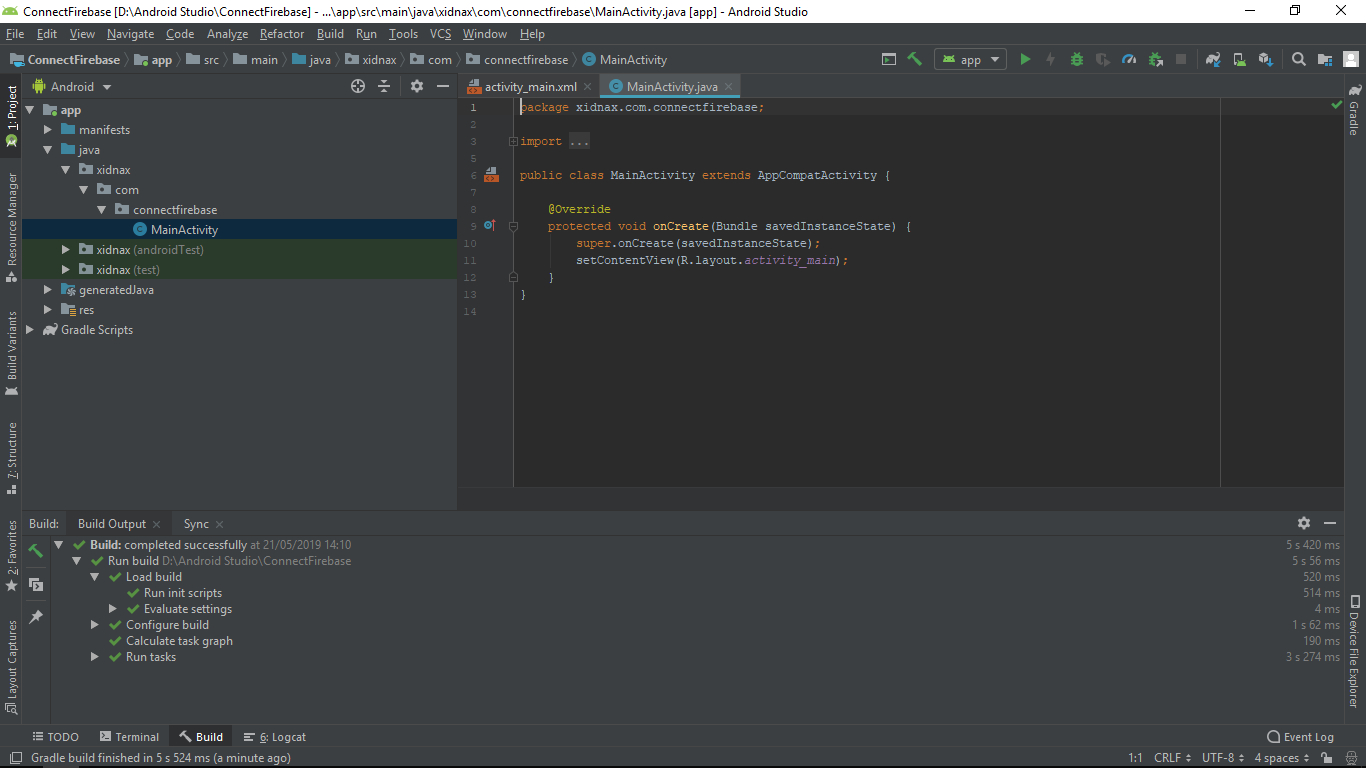Image resolution: width=1366 pixels, height=768 pixels.
Task: Expand the Evaluate settings build step
Action: click(113, 609)
